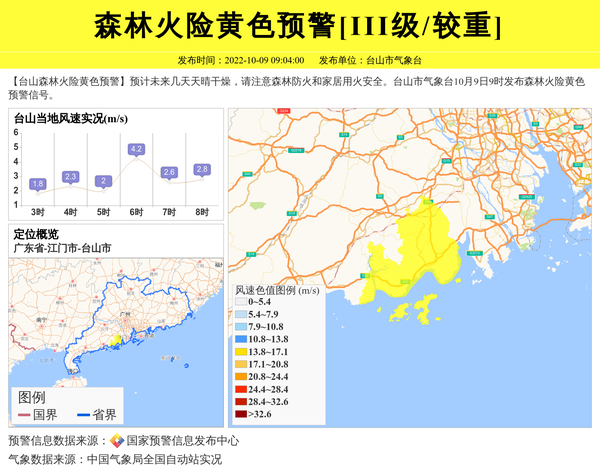Click the 2.8 data label at 8时
This screenshot has width=600, height=471.
point(202,170)
